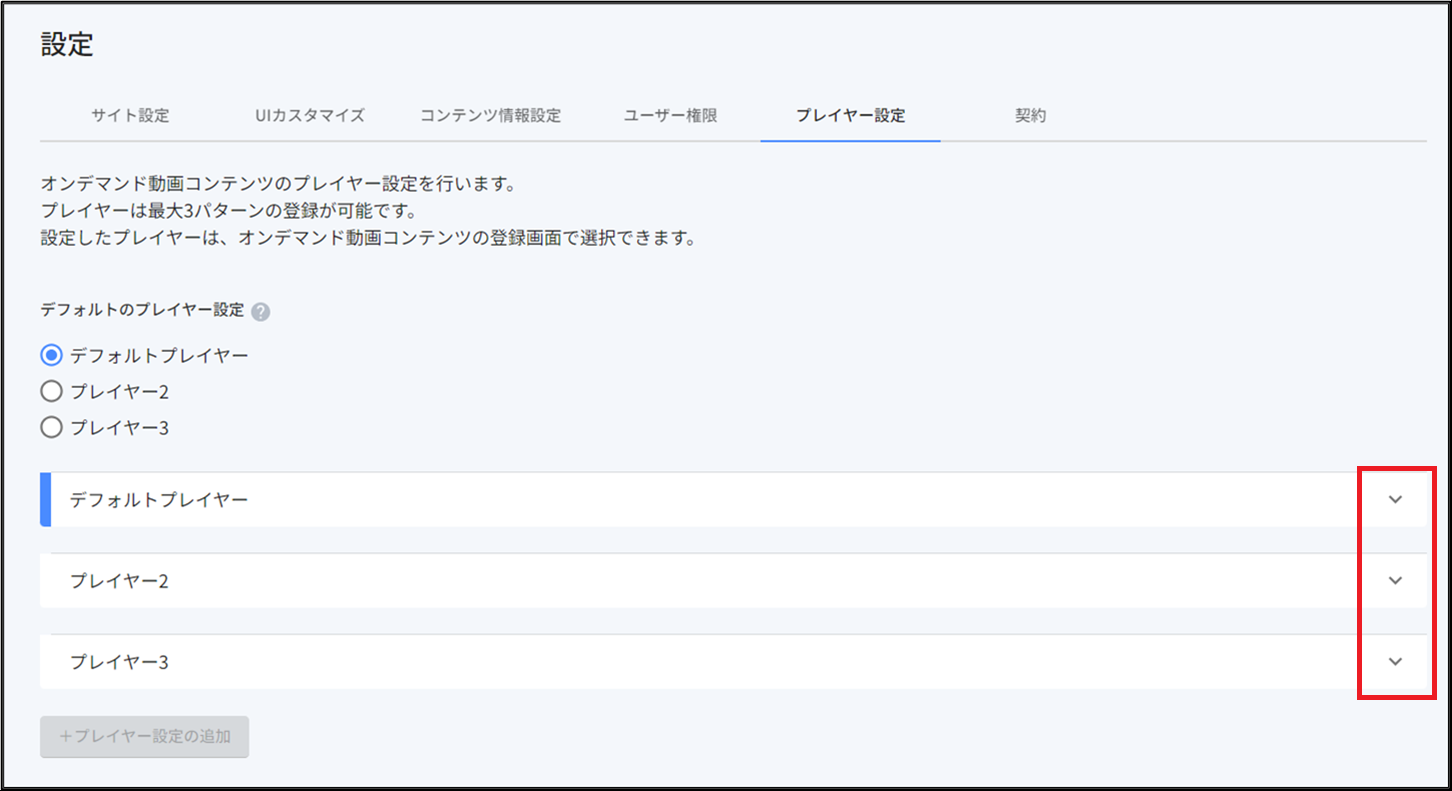Expand プレイヤー2 panel using its chevron arrow
This screenshot has width=1452, height=791.
click(x=1396, y=580)
